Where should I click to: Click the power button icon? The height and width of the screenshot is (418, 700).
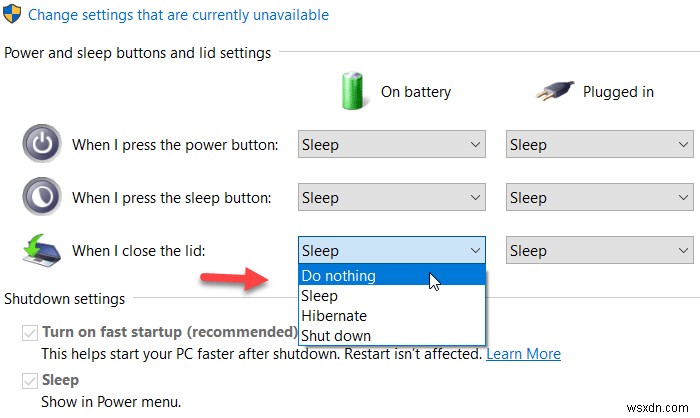[x=42, y=145]
